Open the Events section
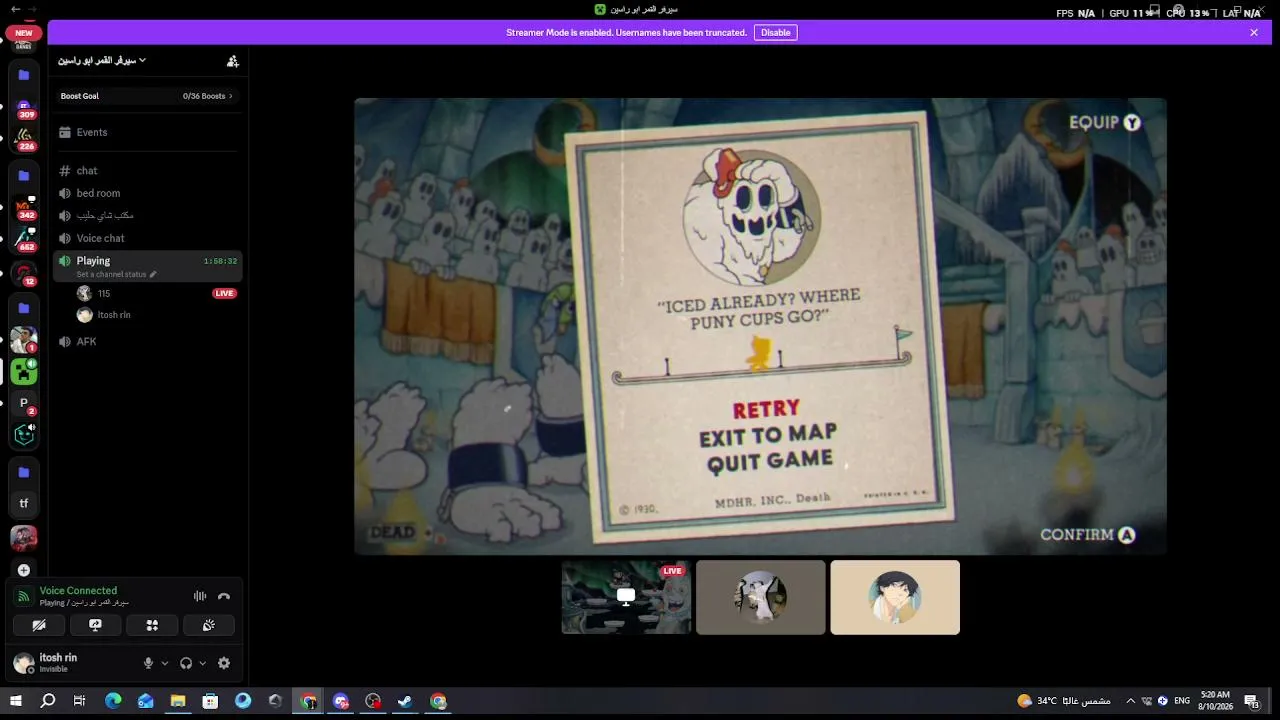Viewport: 1280px width, 720px height. tap(146, 132)
